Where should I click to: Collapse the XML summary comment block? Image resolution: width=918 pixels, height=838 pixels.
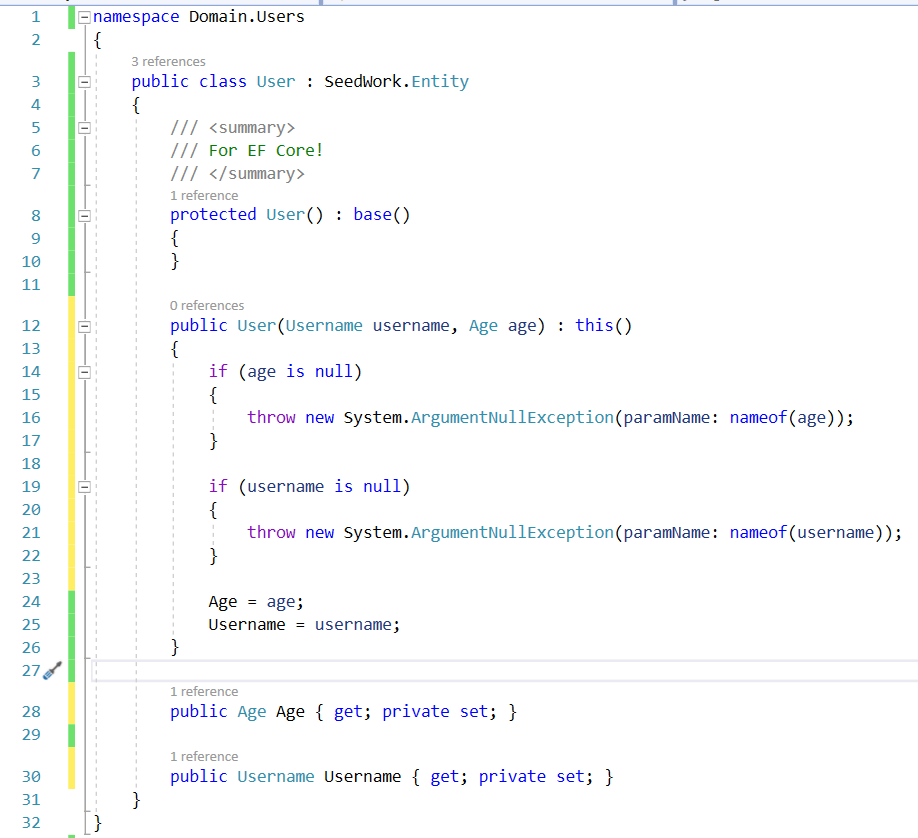pyautogui.click(x=84, y=127)
